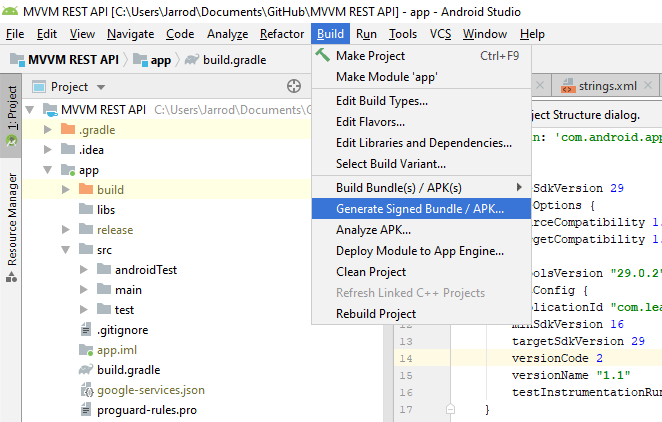Expand the test folder arrow

click(x=84, y=309)
